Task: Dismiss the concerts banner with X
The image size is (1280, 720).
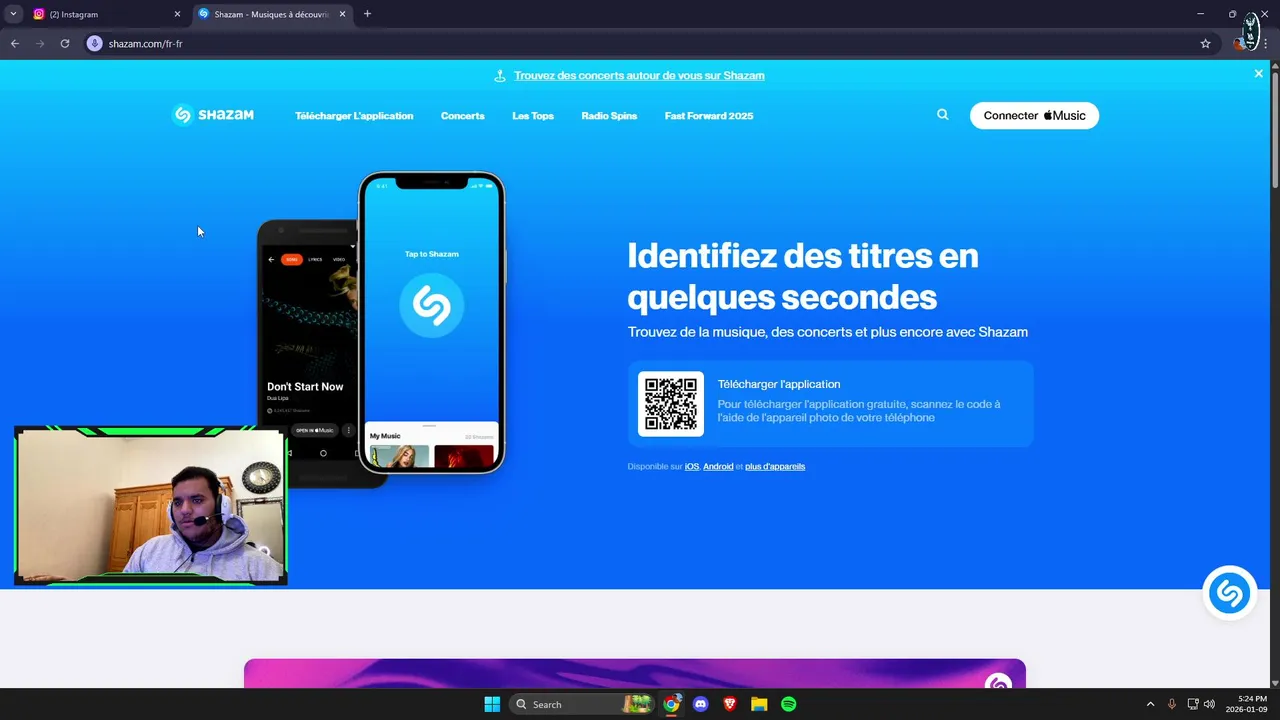Action: tap(1258, 74)
